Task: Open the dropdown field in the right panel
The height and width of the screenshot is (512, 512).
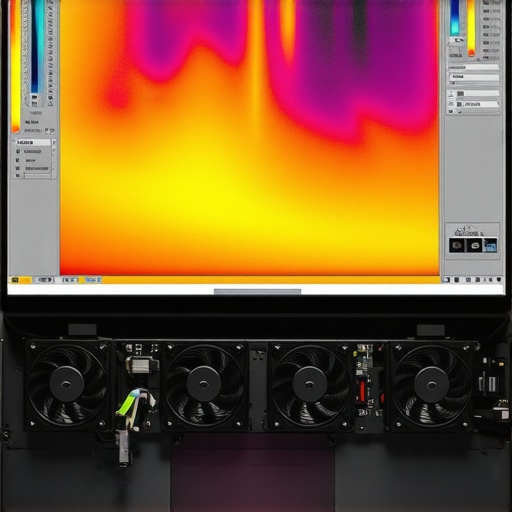Action: pyautogui.click(x=477, y=104)
